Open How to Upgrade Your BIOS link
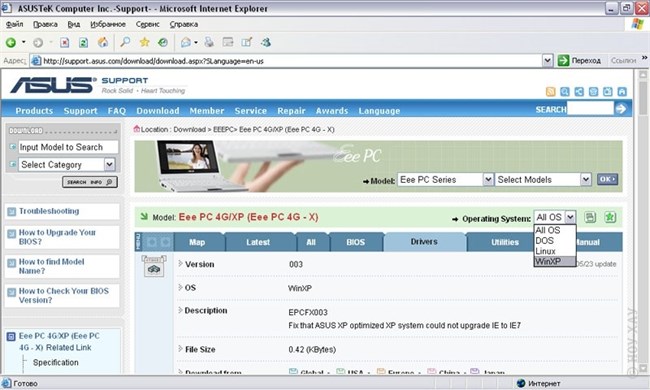650x390 pixels. 57,237
